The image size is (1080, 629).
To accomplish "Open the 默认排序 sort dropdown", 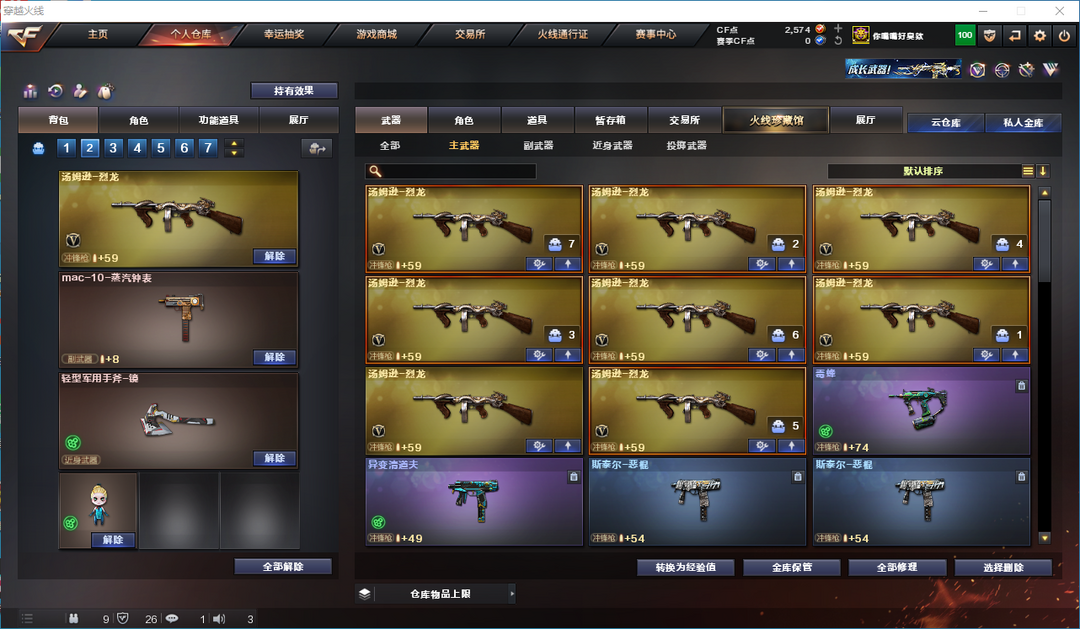I will pyautogui.click(x=924, y=171).
